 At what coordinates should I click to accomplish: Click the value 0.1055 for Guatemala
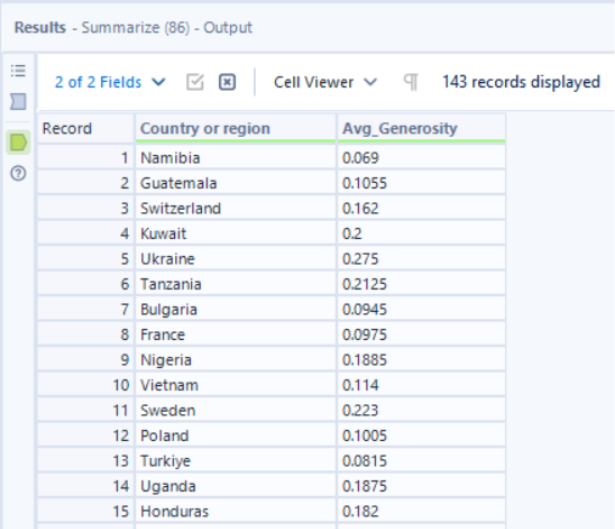pos(421,183)
